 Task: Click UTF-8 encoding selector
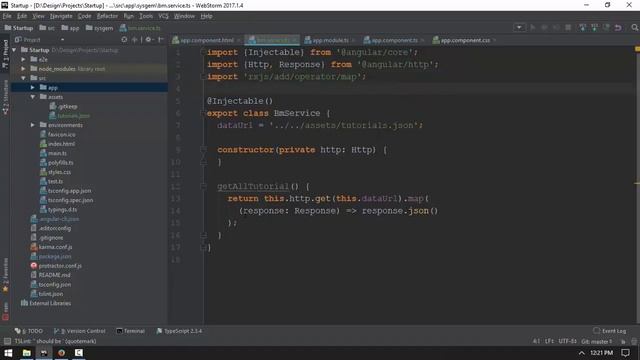[567, 341]
